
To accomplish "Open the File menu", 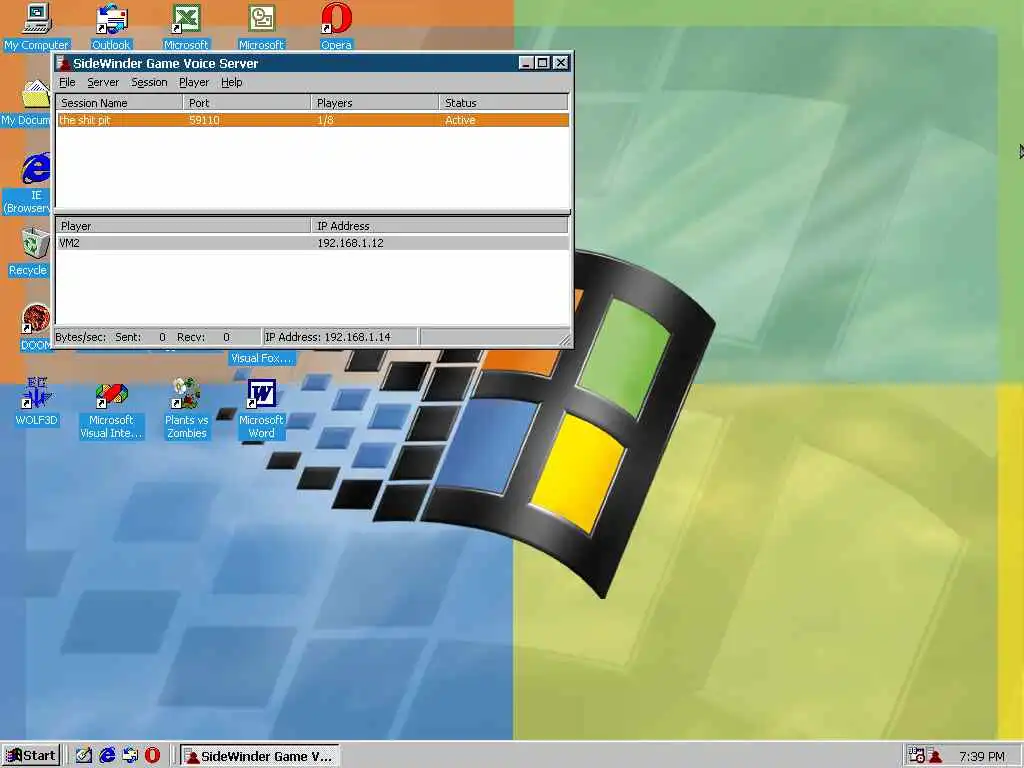I will (67, 82).
